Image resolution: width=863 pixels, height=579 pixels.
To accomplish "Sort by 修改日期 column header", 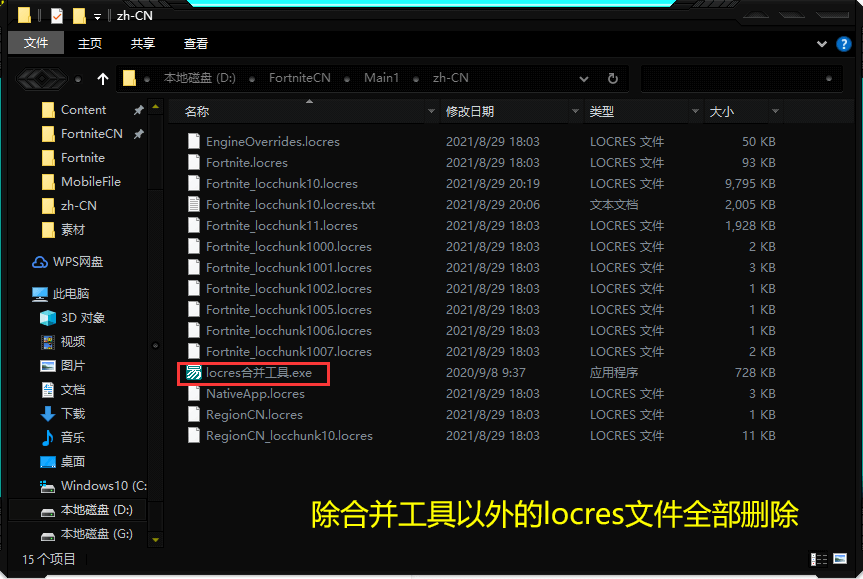I will (x=469, y=111).
